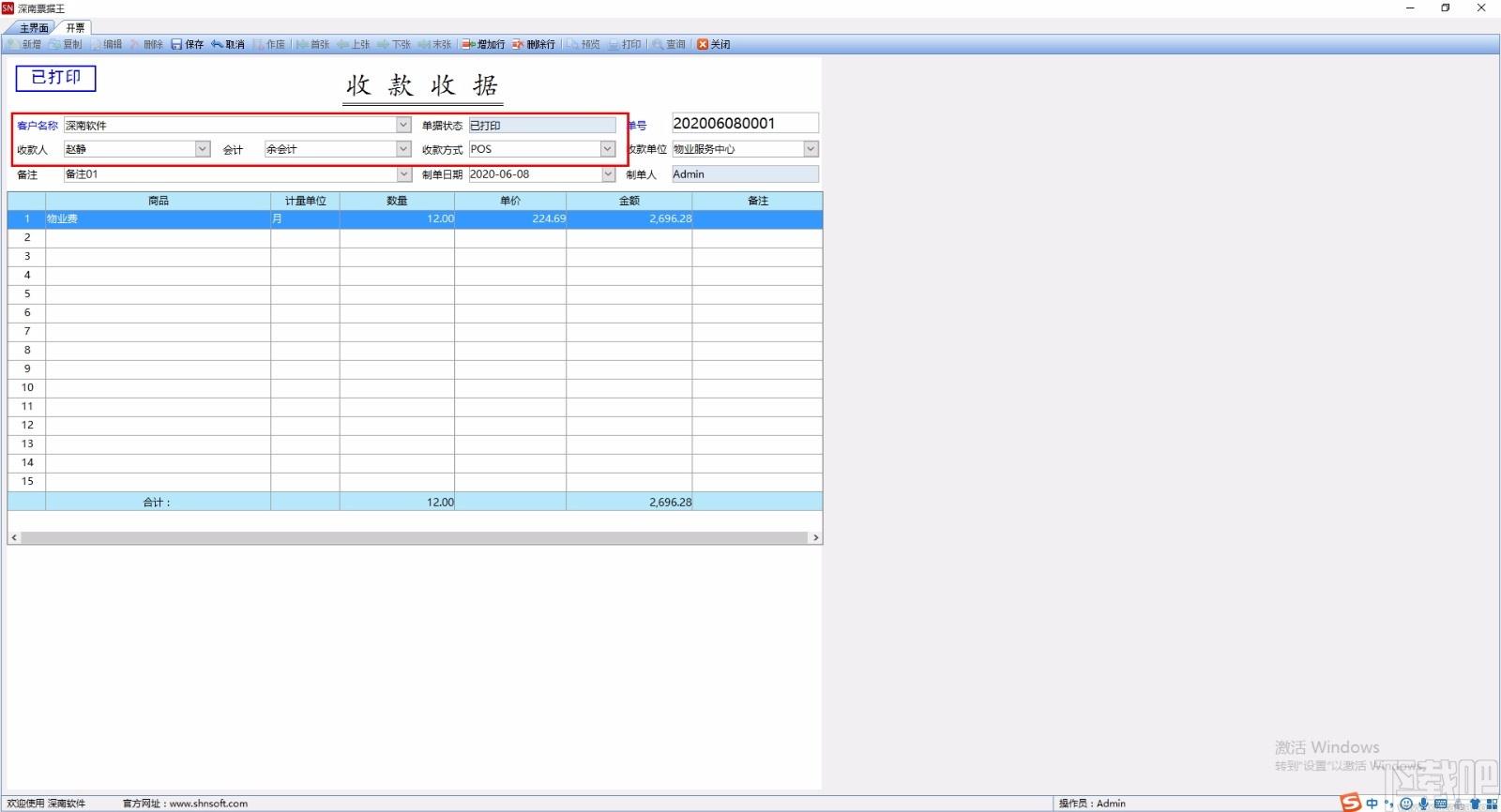Go to next record with 下张
Screen dimensions: 1501x812
pyautogui.click(x=394, y=44)
